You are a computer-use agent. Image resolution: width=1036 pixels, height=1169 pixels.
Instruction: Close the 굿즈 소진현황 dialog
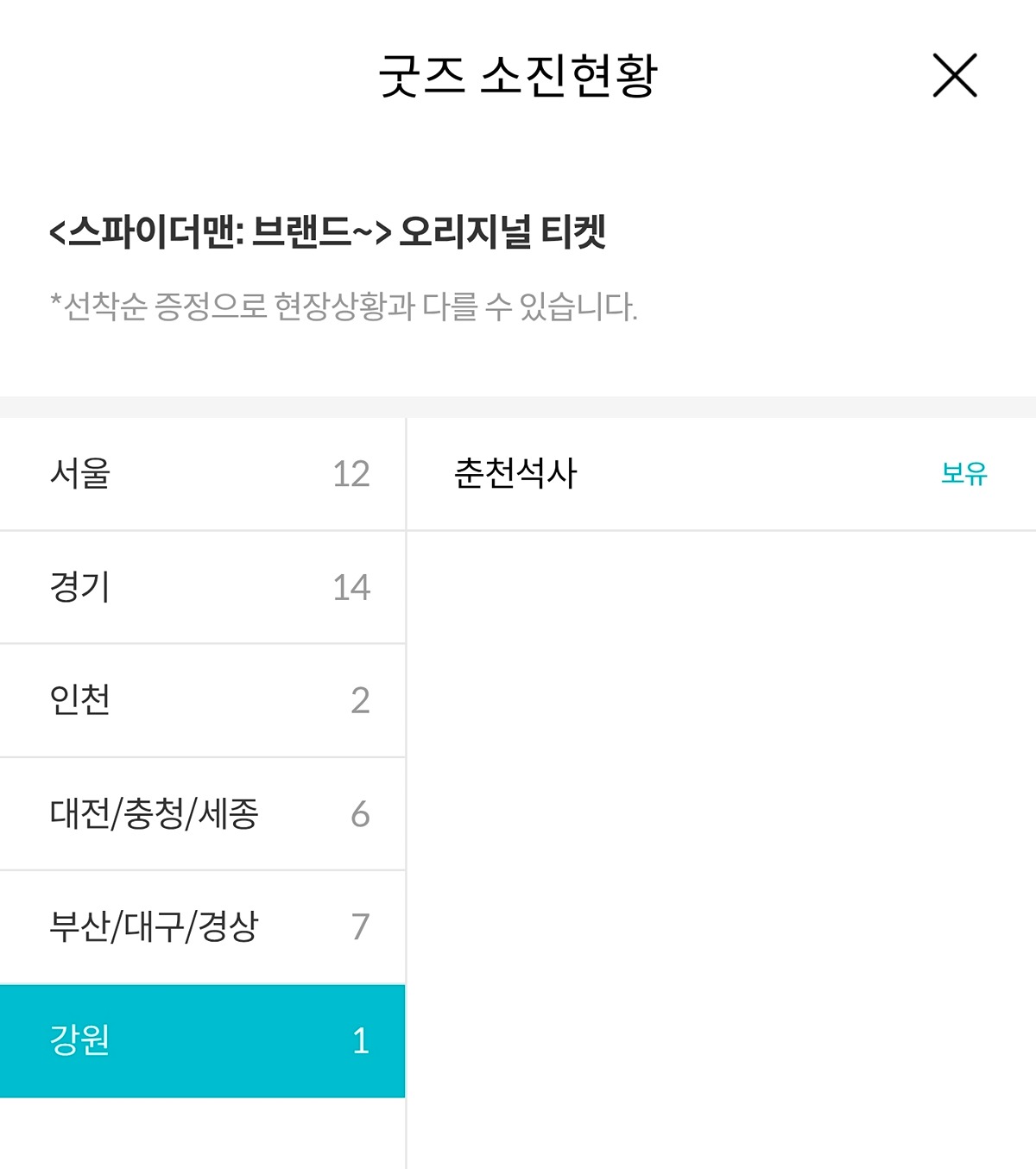(x=955, y=75)
